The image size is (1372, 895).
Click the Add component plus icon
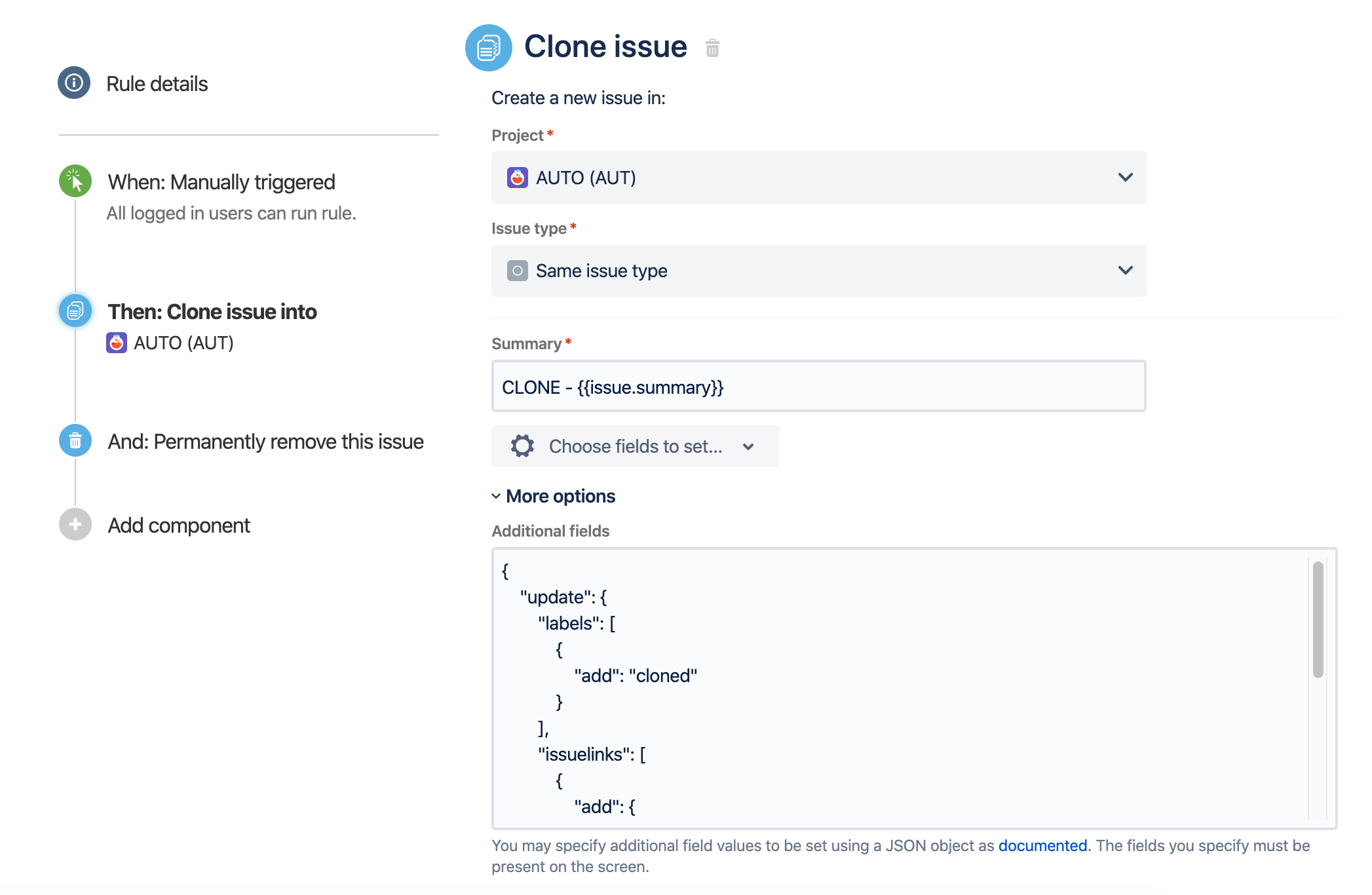[74, 525]
